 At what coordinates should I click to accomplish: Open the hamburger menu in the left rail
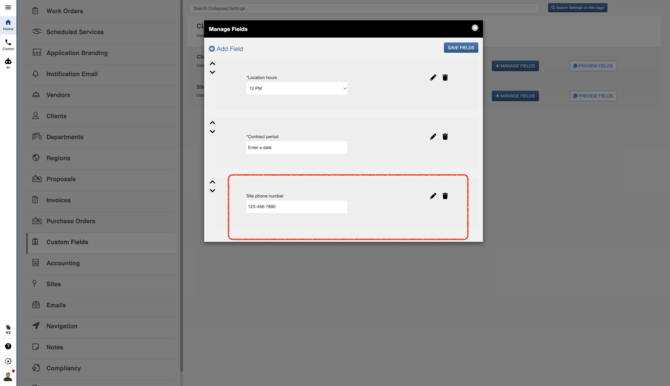8,7
